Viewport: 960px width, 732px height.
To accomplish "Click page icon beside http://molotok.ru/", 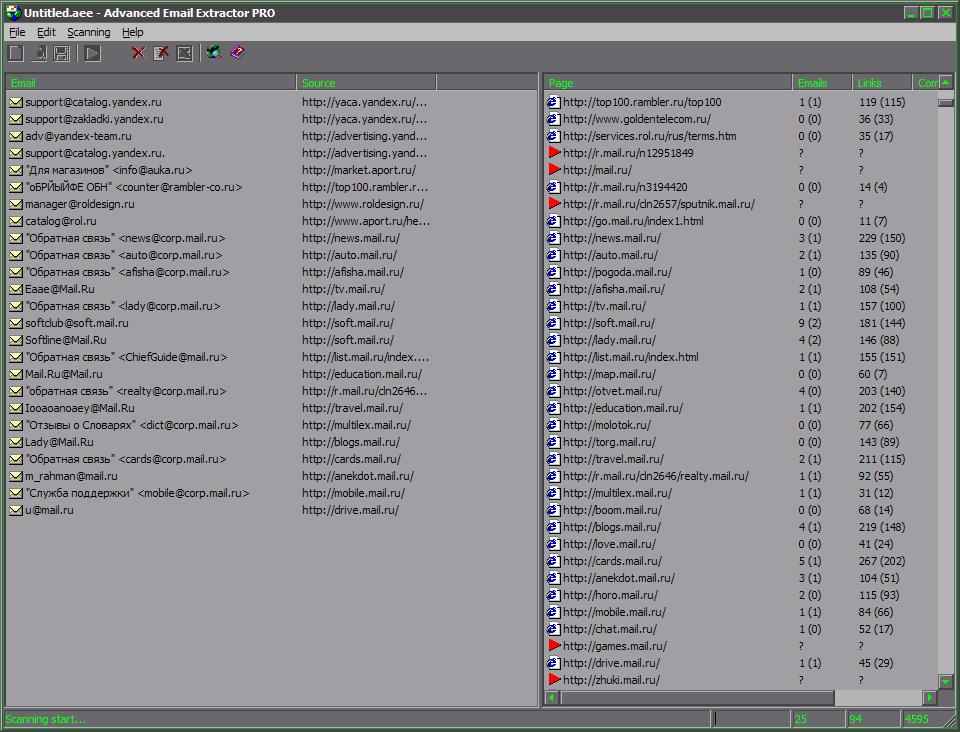I will coord(553,425).
